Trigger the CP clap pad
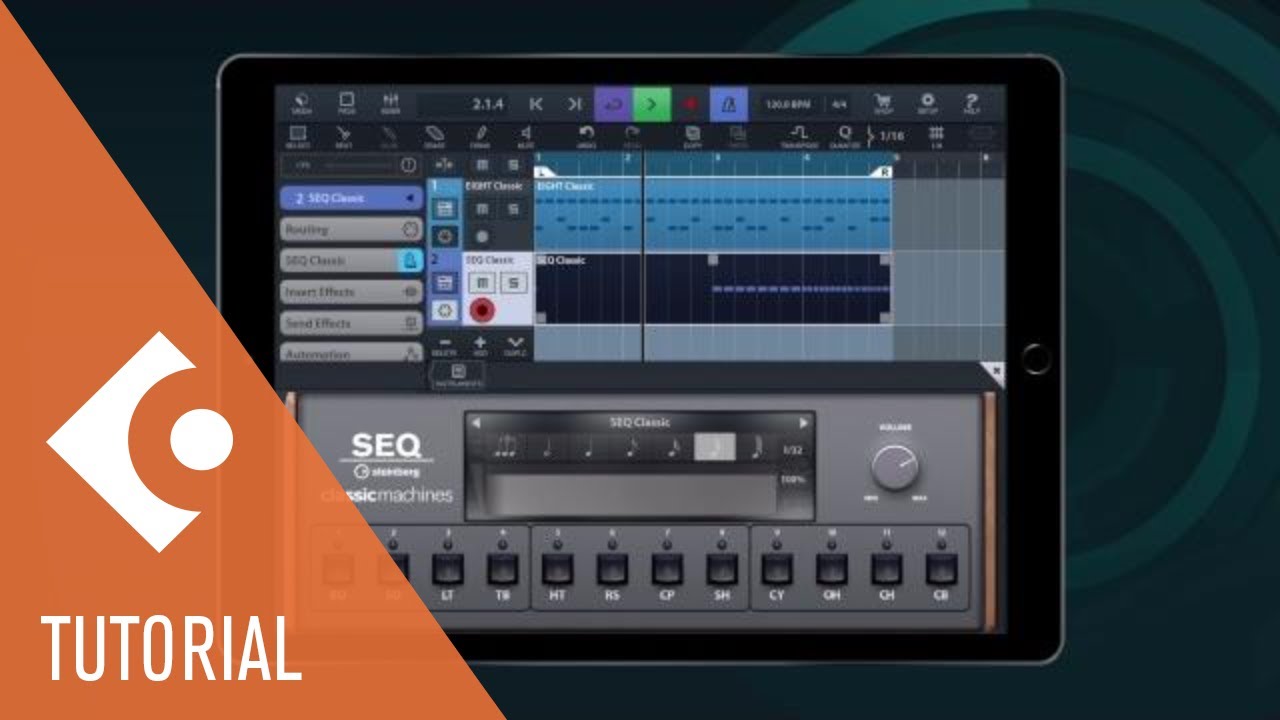This screenshot has height=720, width=1280. click(666, 569)
